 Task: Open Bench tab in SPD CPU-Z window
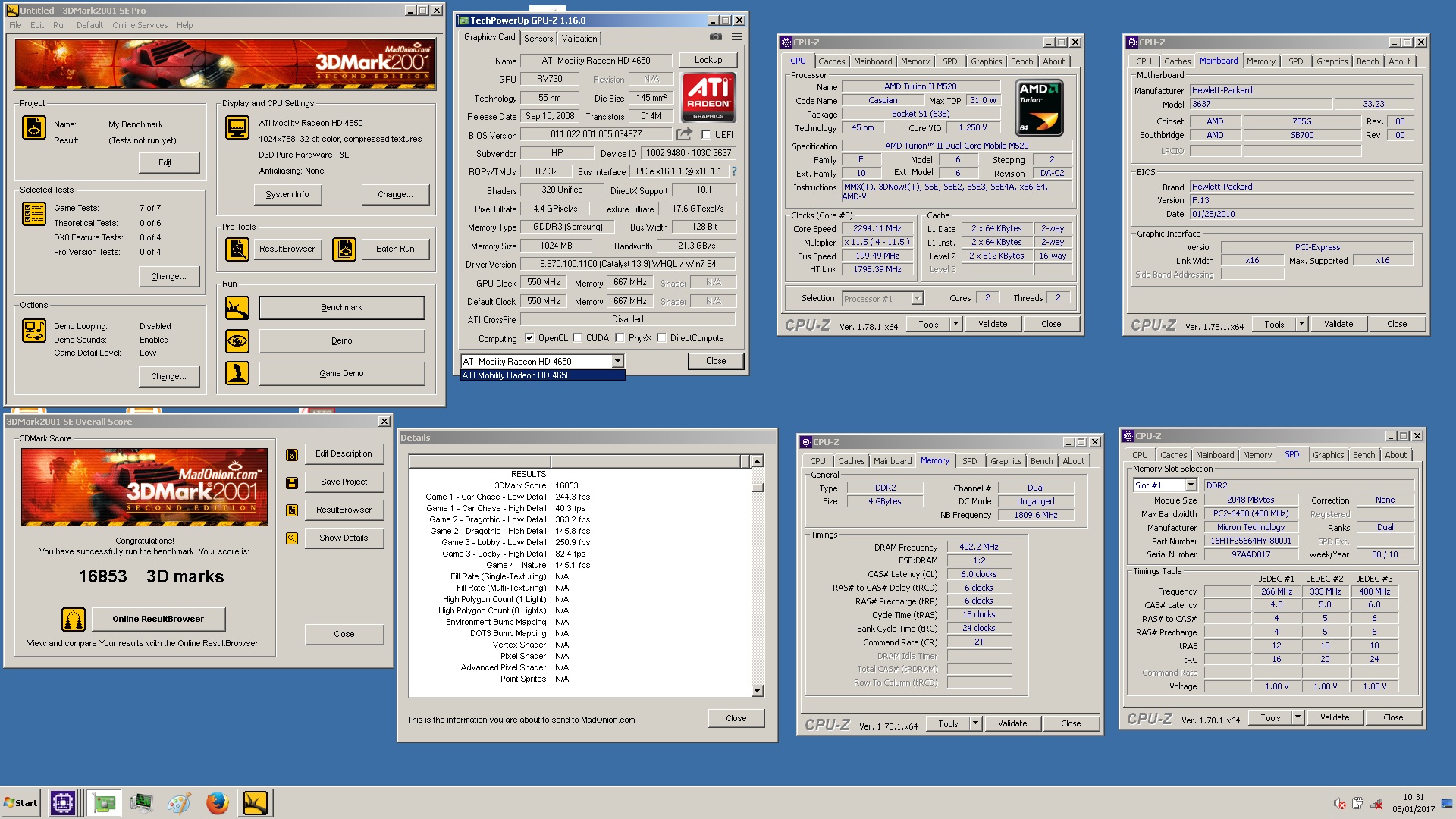[1363, 455]
